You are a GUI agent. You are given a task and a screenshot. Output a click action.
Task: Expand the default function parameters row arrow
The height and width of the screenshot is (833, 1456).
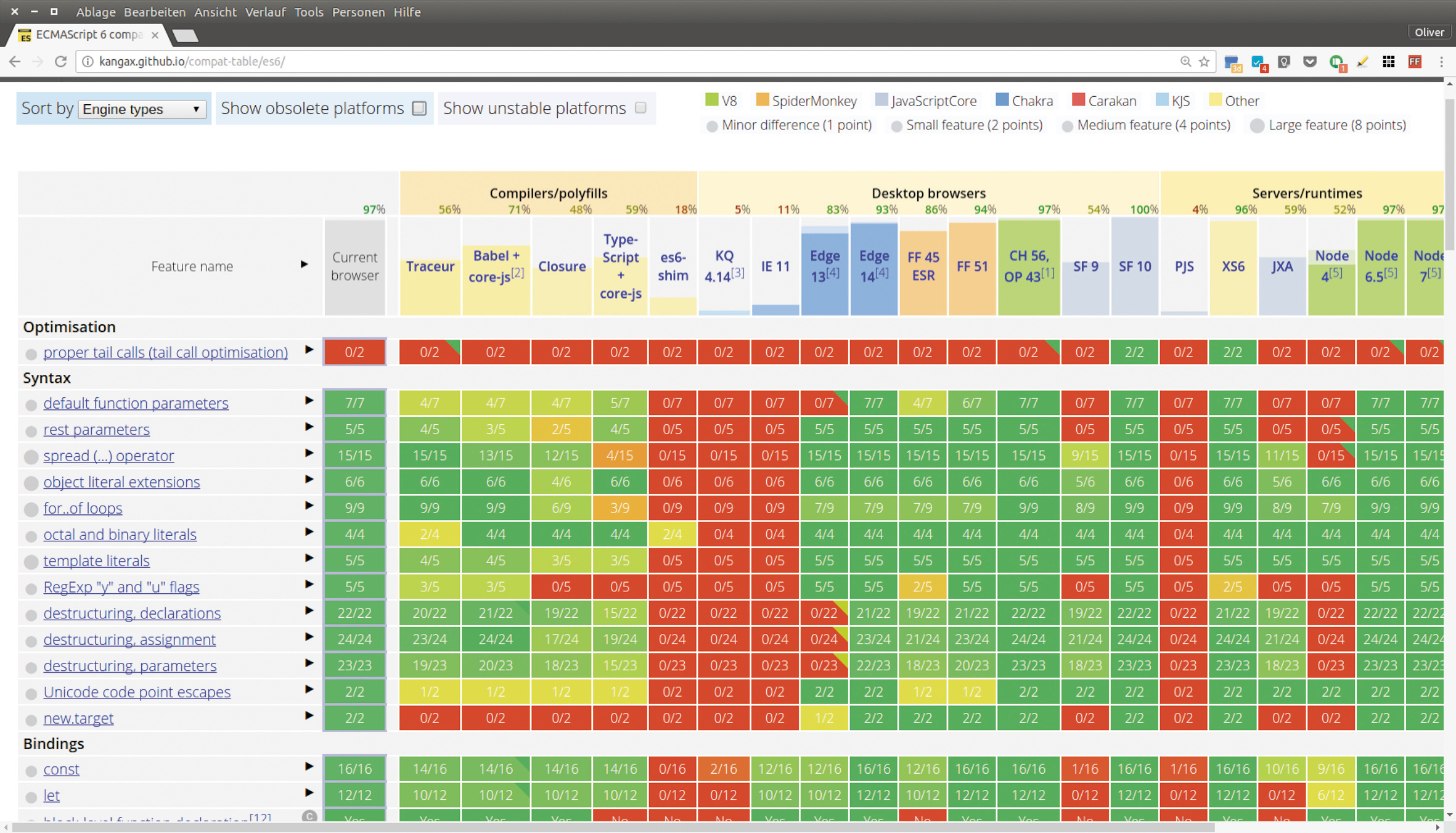click(x=309, y=401)
